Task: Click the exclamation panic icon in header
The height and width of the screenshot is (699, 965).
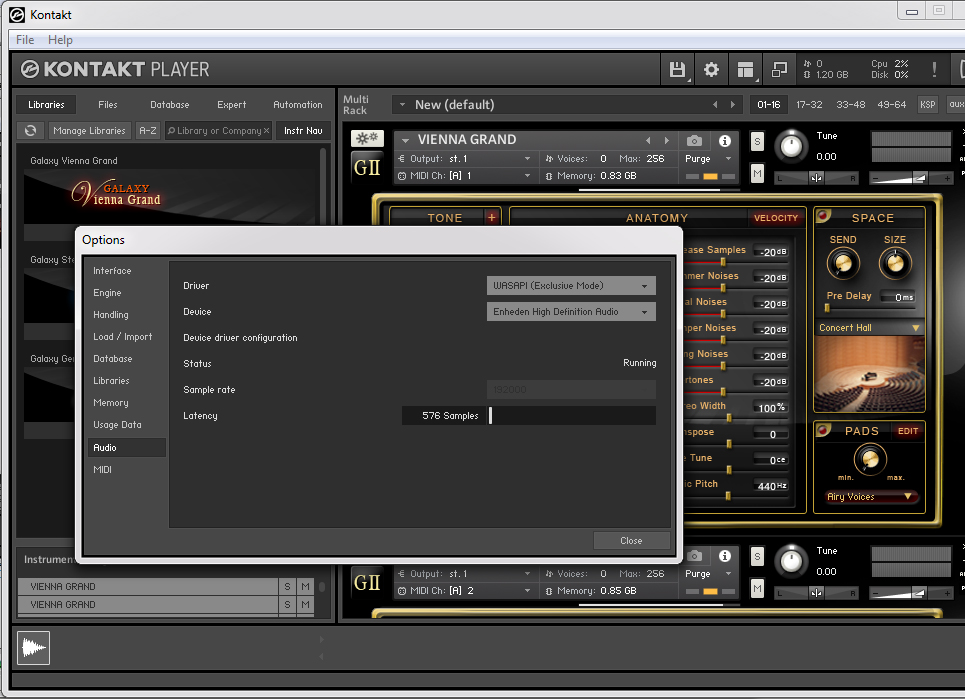Action: [934, 70]
